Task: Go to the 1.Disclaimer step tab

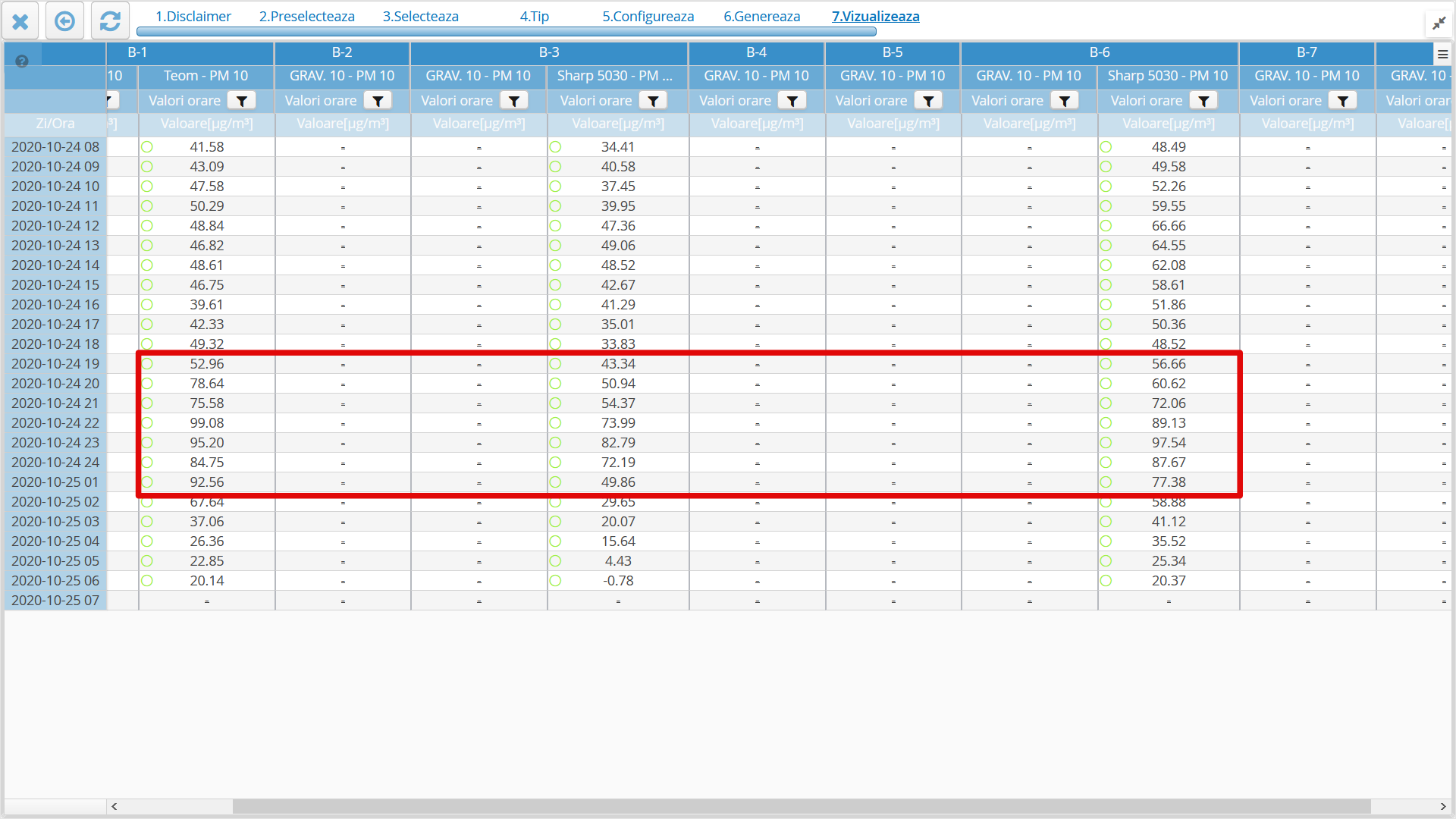Action: [x=193, y=16]
